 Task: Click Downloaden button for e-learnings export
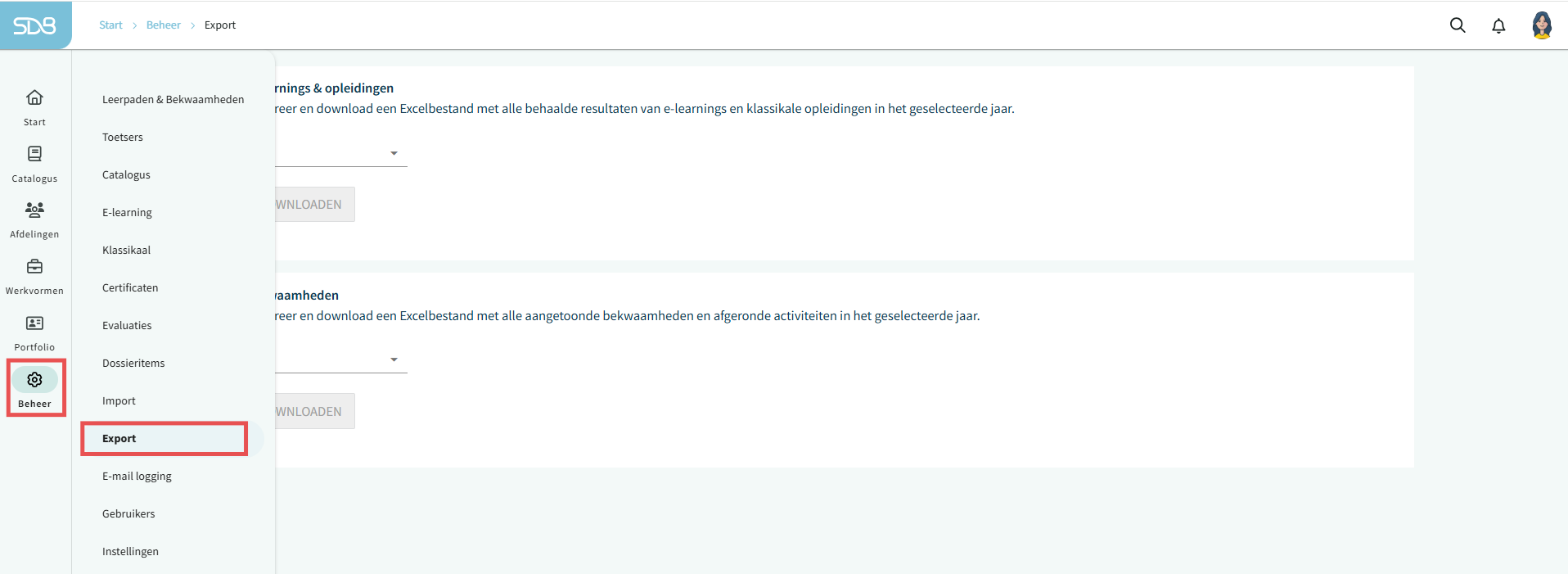pos(315,205)
